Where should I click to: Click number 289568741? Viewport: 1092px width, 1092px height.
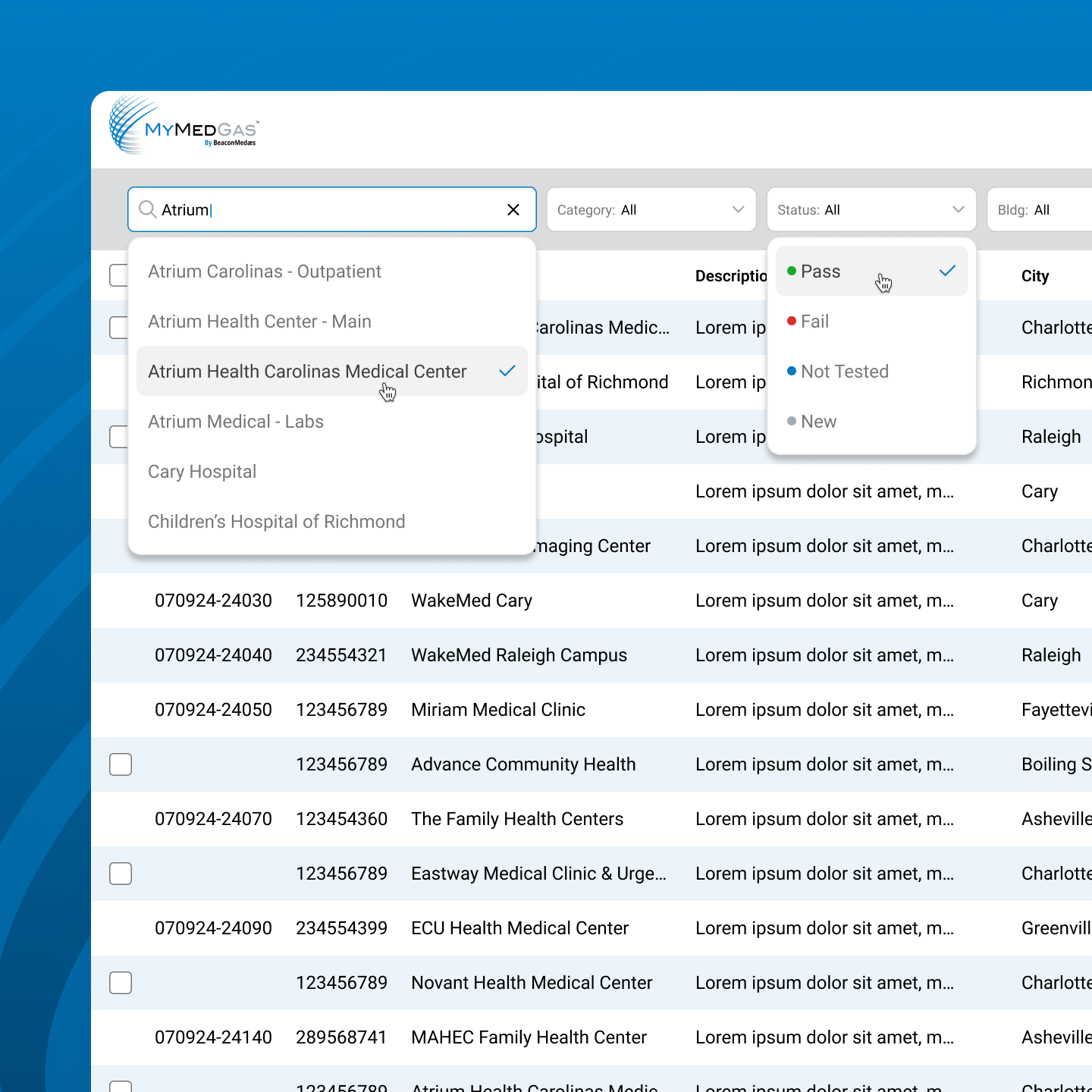[x=341, y=1037]
